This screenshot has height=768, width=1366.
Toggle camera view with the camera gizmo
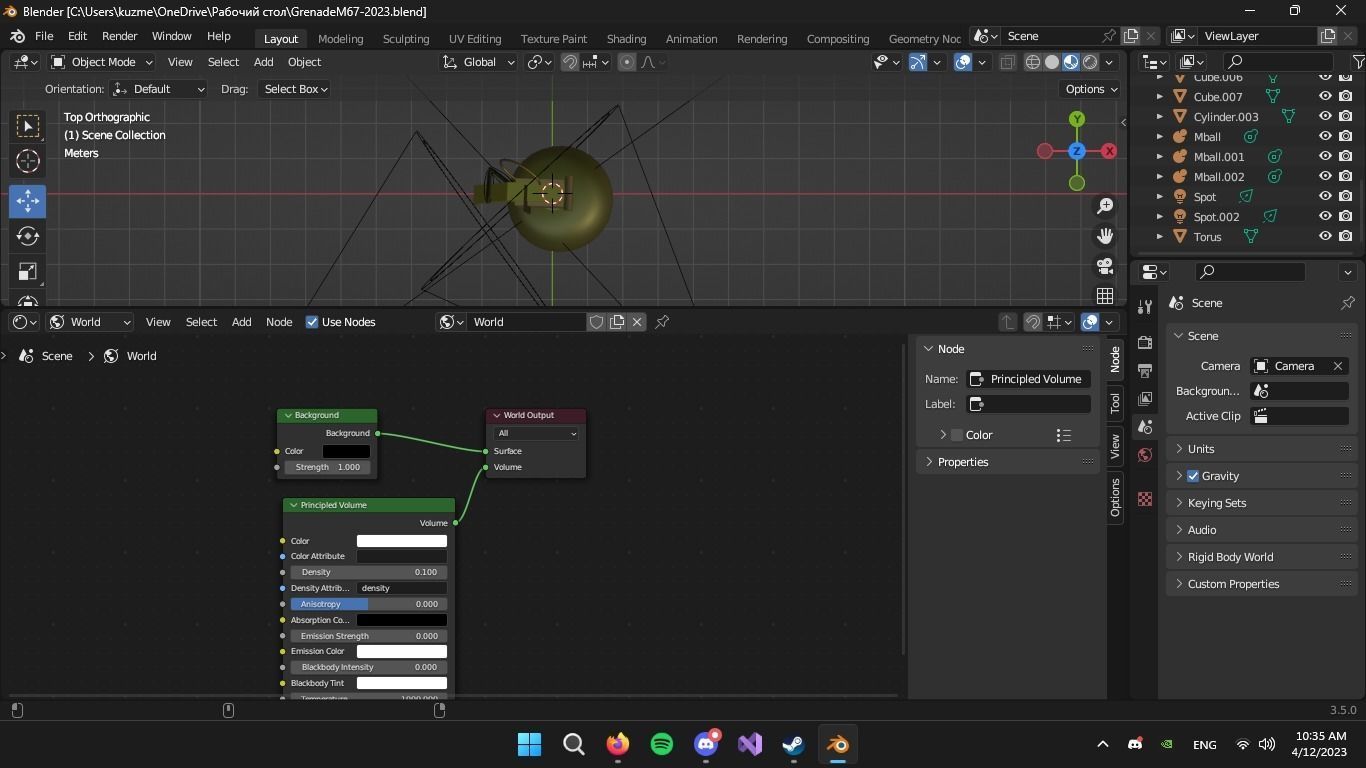[x=1105, y=266]
